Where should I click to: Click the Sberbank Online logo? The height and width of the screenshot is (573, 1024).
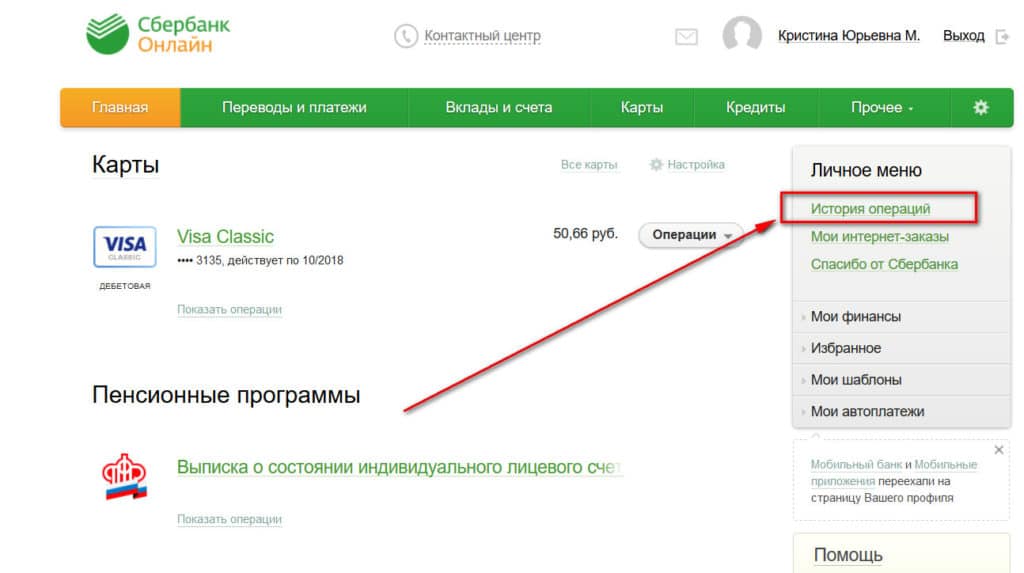[x=158, y=35]
